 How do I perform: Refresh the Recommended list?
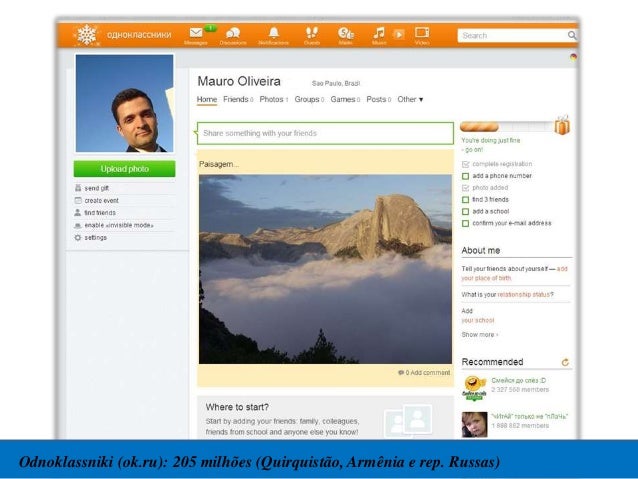(x=565, y=362)
